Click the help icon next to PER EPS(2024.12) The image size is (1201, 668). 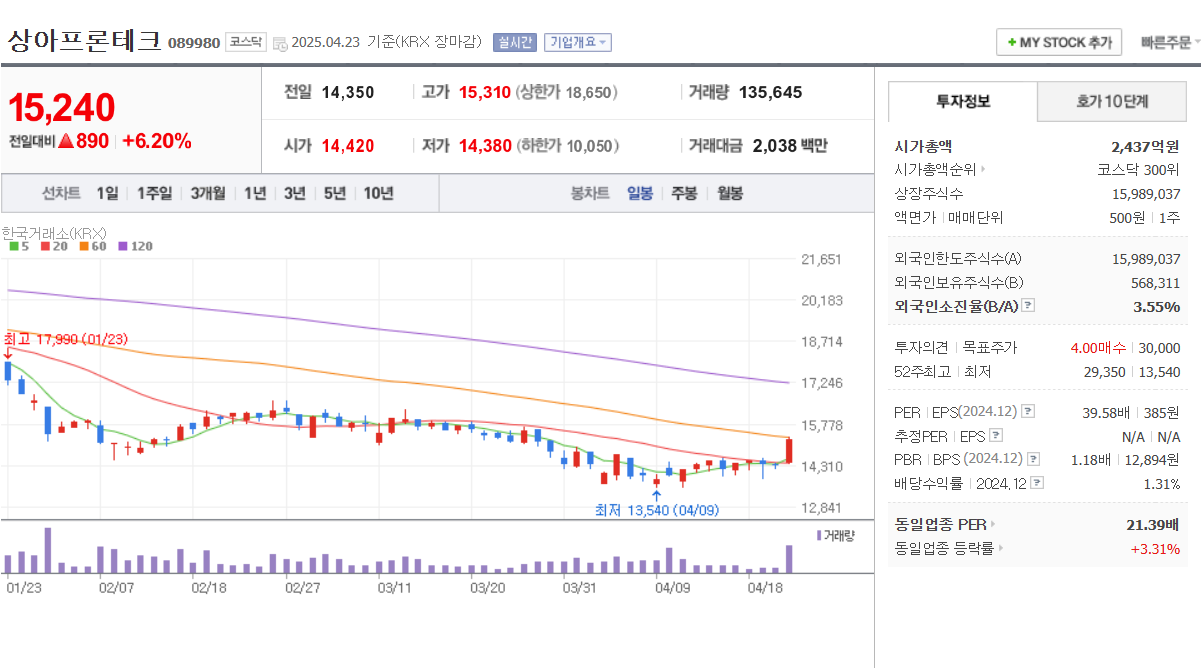[x=1026, y=411]
